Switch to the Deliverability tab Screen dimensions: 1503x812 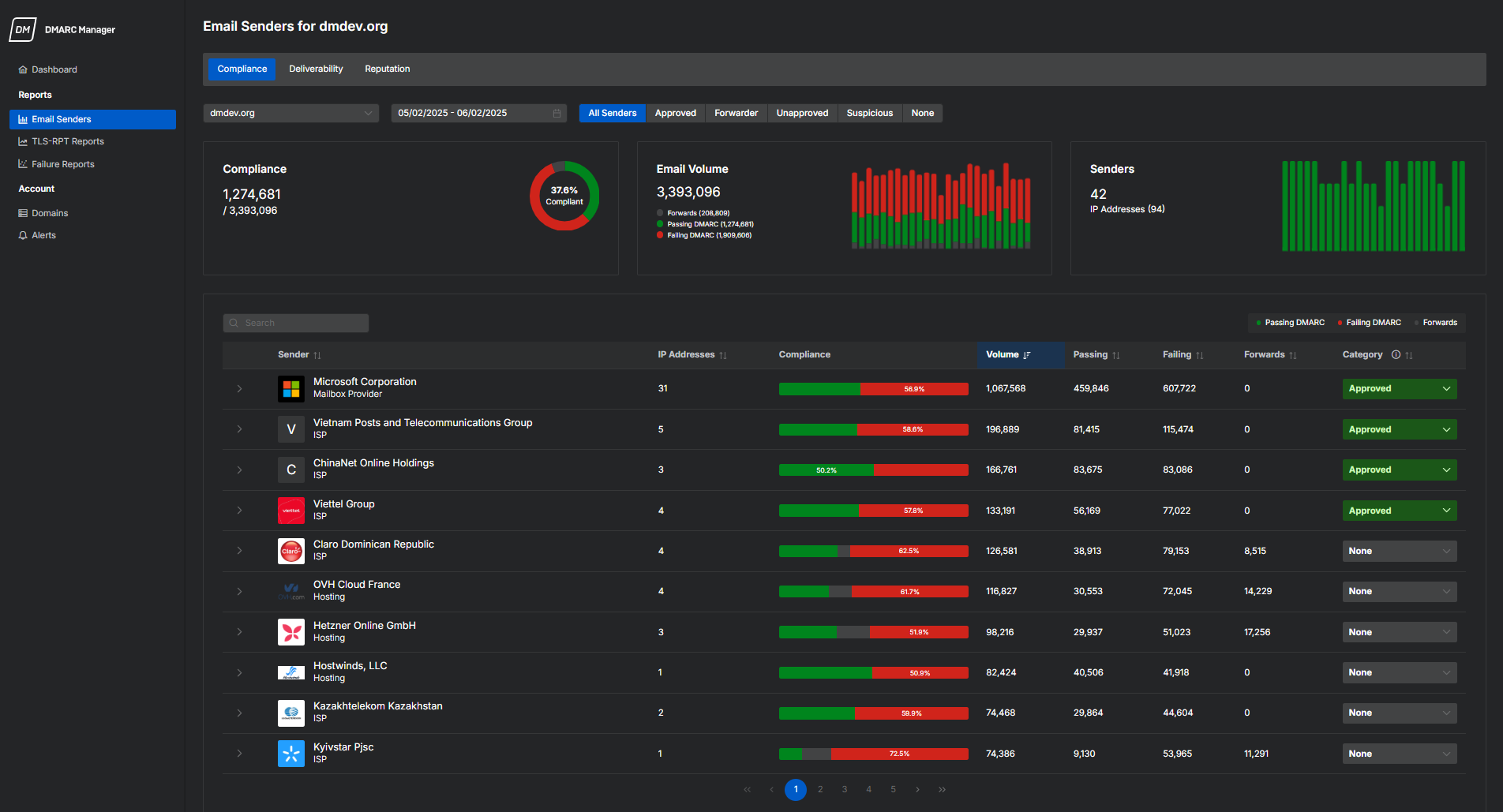coord(316,69)
